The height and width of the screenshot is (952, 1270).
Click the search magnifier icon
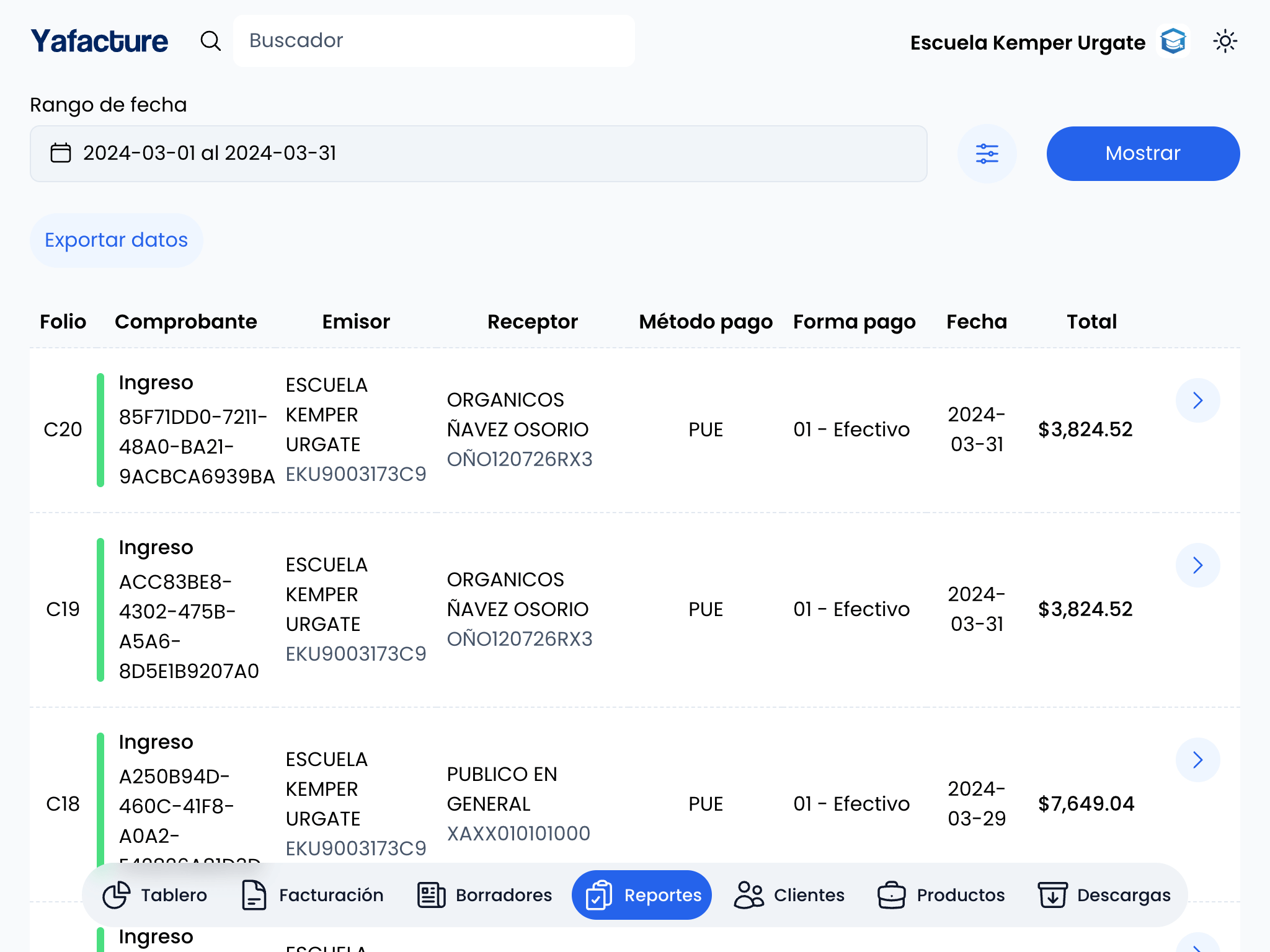pyautogui.click(x=211, y=41)
